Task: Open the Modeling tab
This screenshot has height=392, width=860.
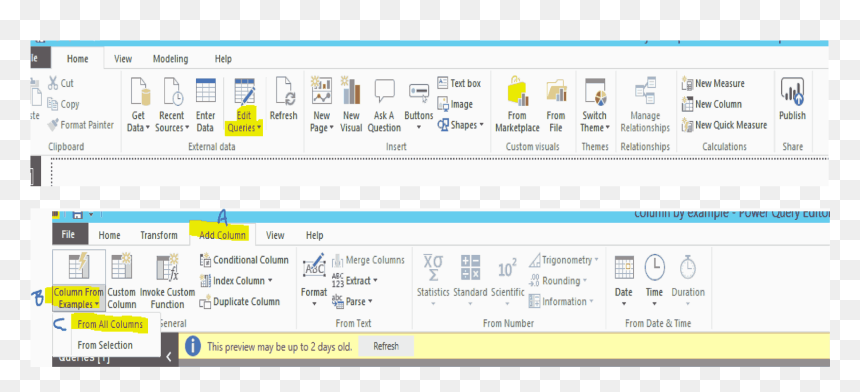Action: click(x=171, y=59)
